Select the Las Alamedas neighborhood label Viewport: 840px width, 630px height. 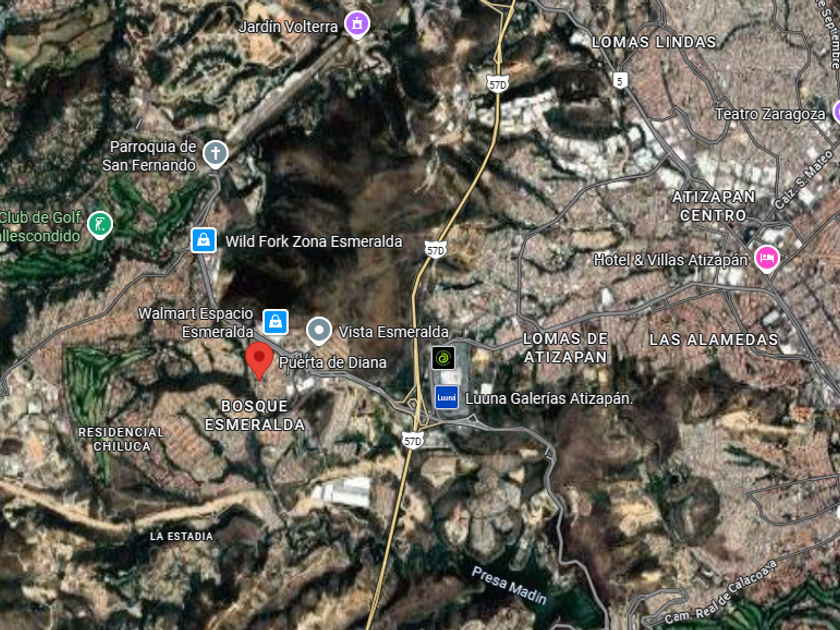(x=714, y=340)
